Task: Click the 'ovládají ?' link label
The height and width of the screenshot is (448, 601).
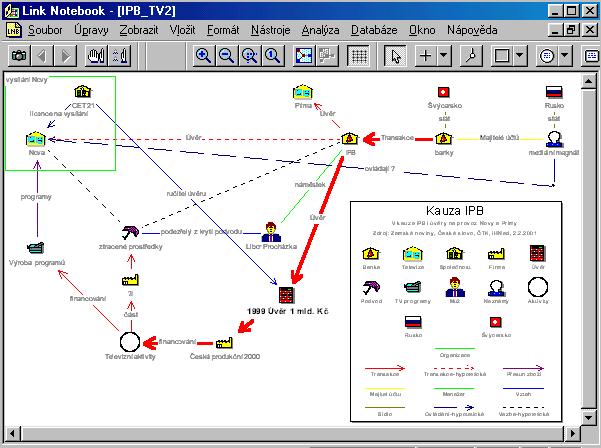Action: click(379, 169)
